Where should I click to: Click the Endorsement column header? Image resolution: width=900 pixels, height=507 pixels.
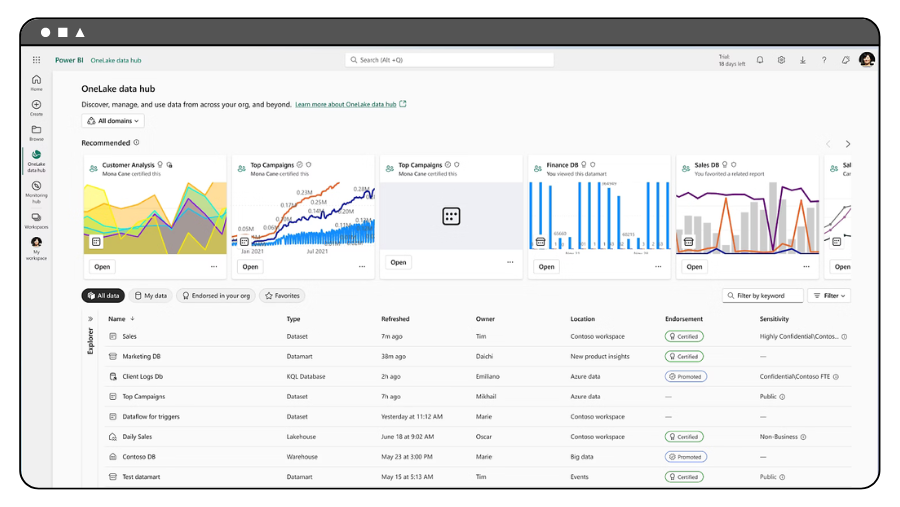coord(684,319)
